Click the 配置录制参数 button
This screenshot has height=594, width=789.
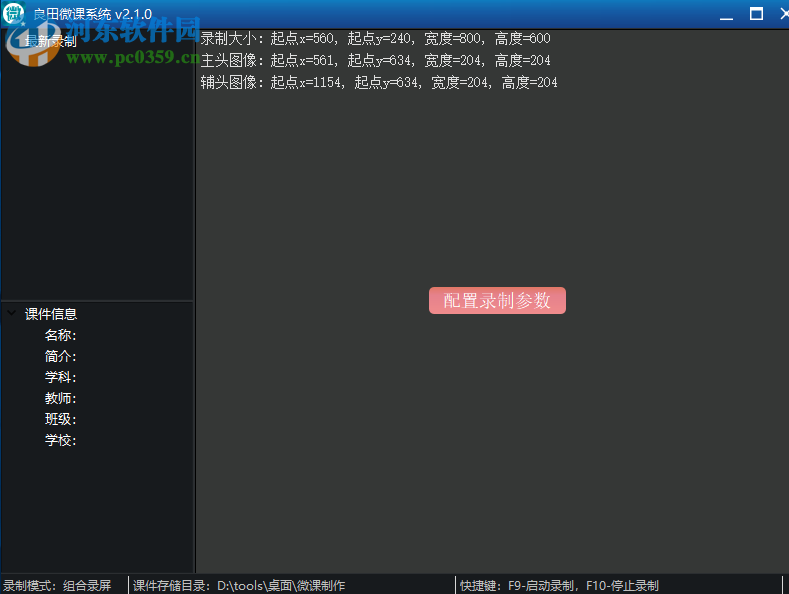pos(497,301)
